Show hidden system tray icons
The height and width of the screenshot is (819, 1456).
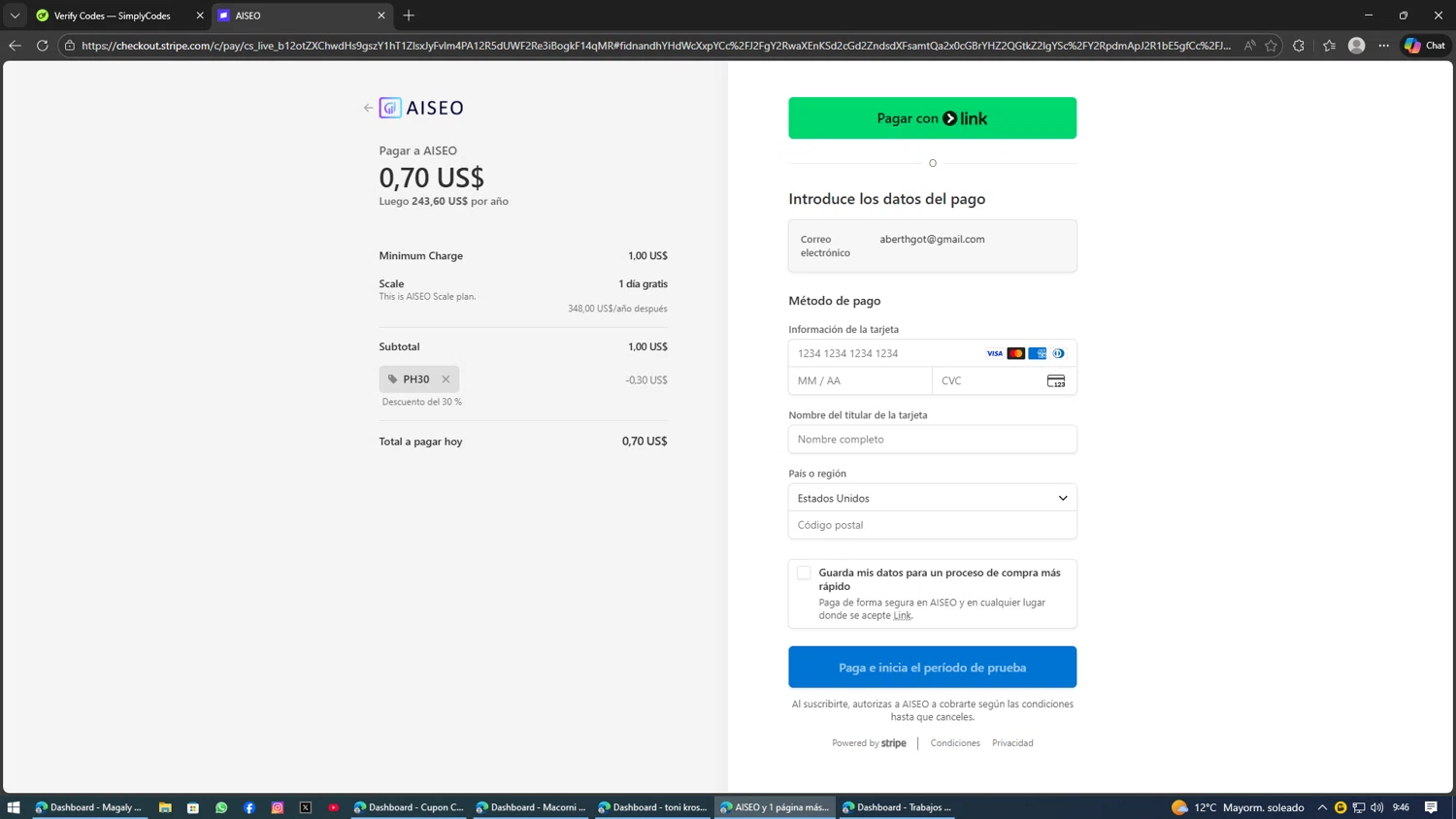(1322, 807)
